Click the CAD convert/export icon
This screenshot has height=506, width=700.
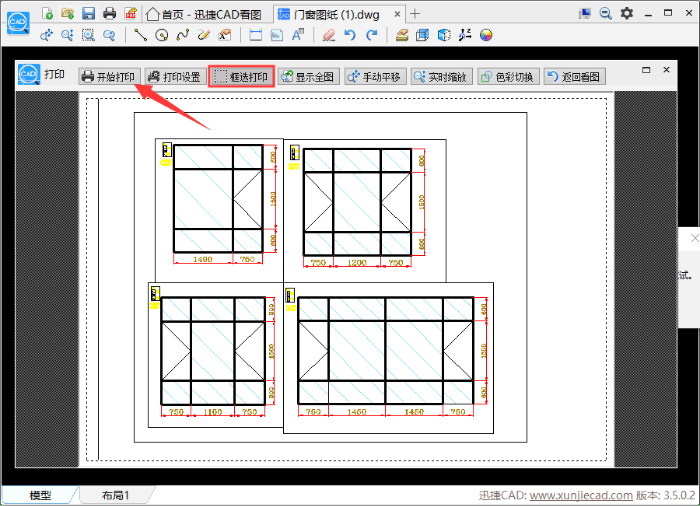(x=130, y=13)
